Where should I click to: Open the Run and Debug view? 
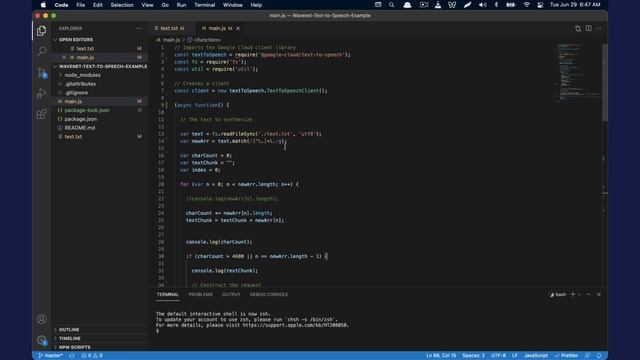click(x=41, y=93)
